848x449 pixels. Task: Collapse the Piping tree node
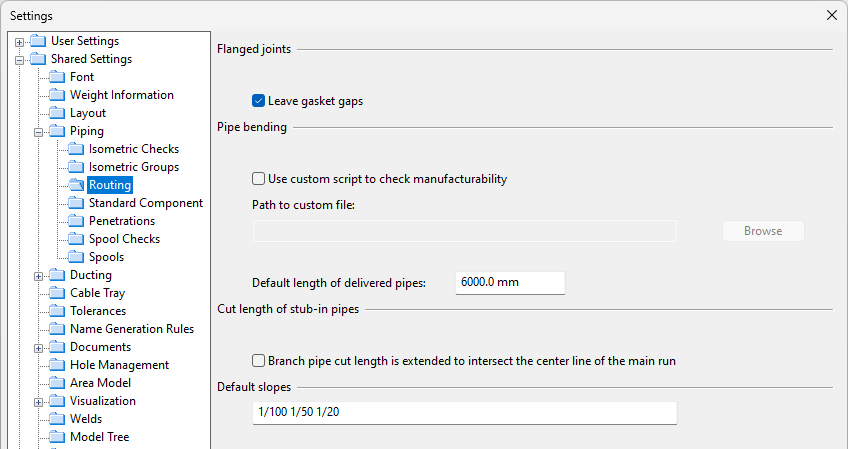39,131
